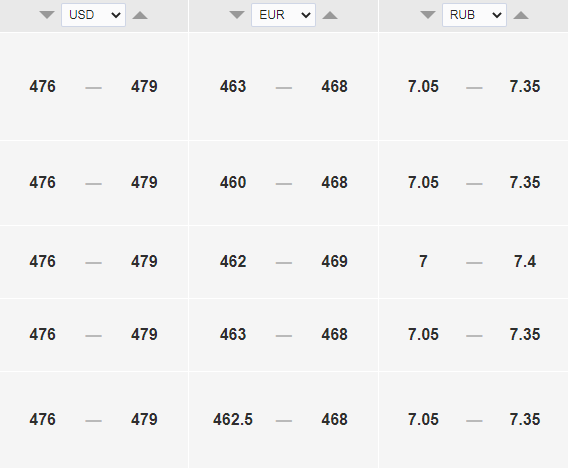Open the USD currency dropdown

(93, 15)
